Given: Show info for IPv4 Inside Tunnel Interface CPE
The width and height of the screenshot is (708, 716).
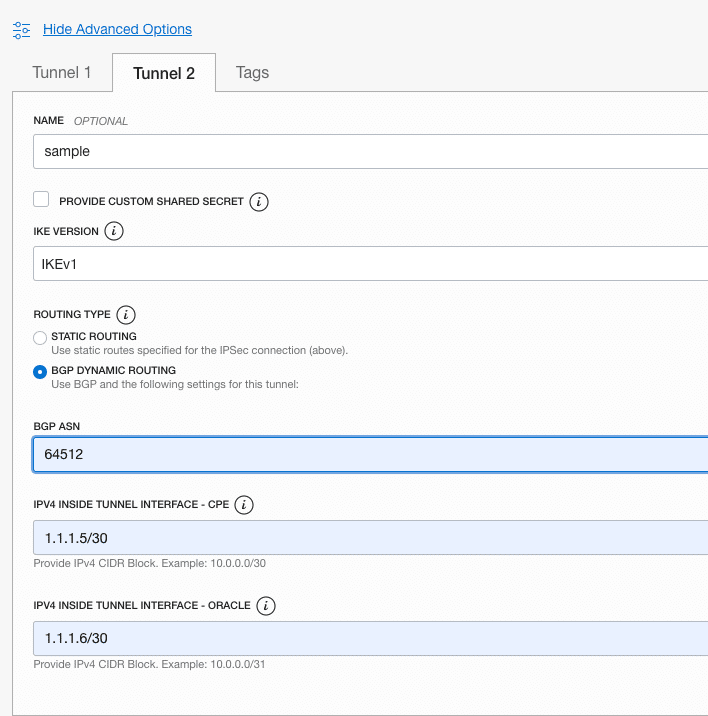Looking at the screenshot, I should 245,505.
